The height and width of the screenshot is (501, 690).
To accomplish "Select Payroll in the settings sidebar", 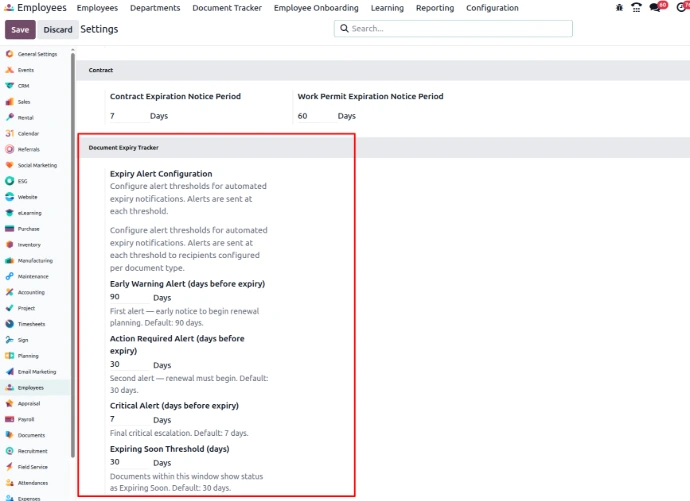I will pos(25,419).
